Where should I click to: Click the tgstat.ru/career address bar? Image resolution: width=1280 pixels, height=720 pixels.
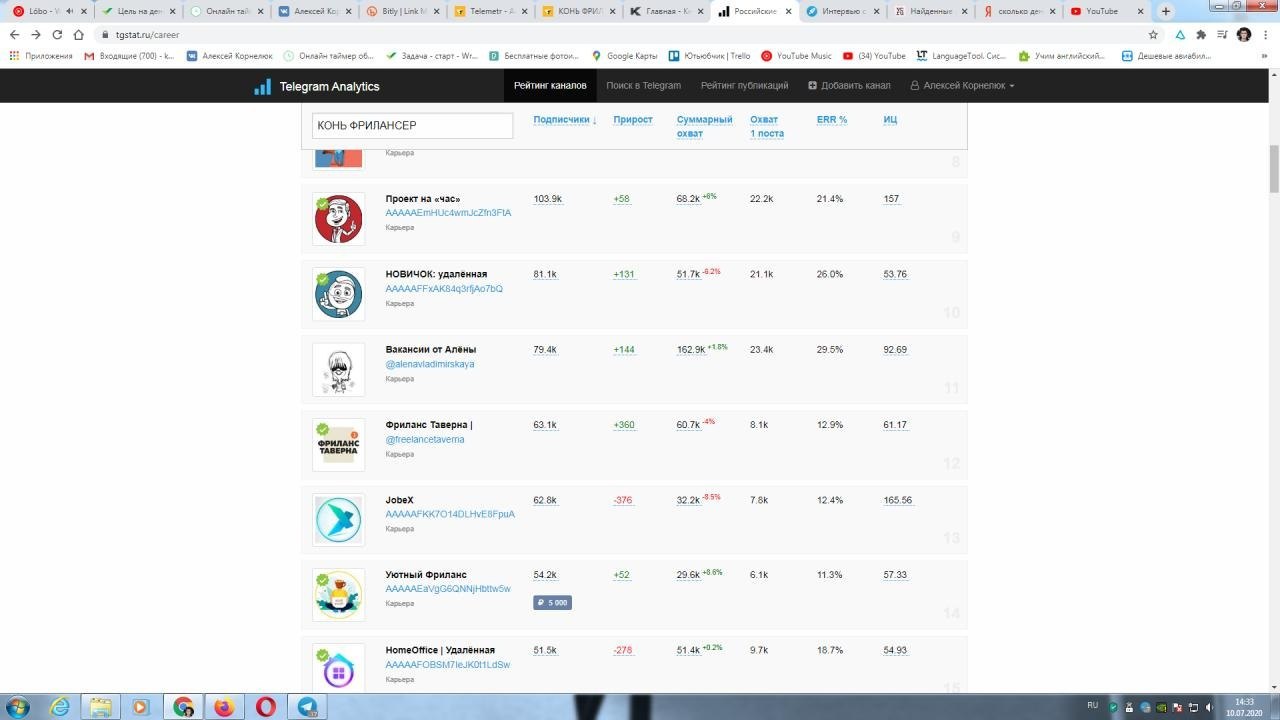(140, 34)
